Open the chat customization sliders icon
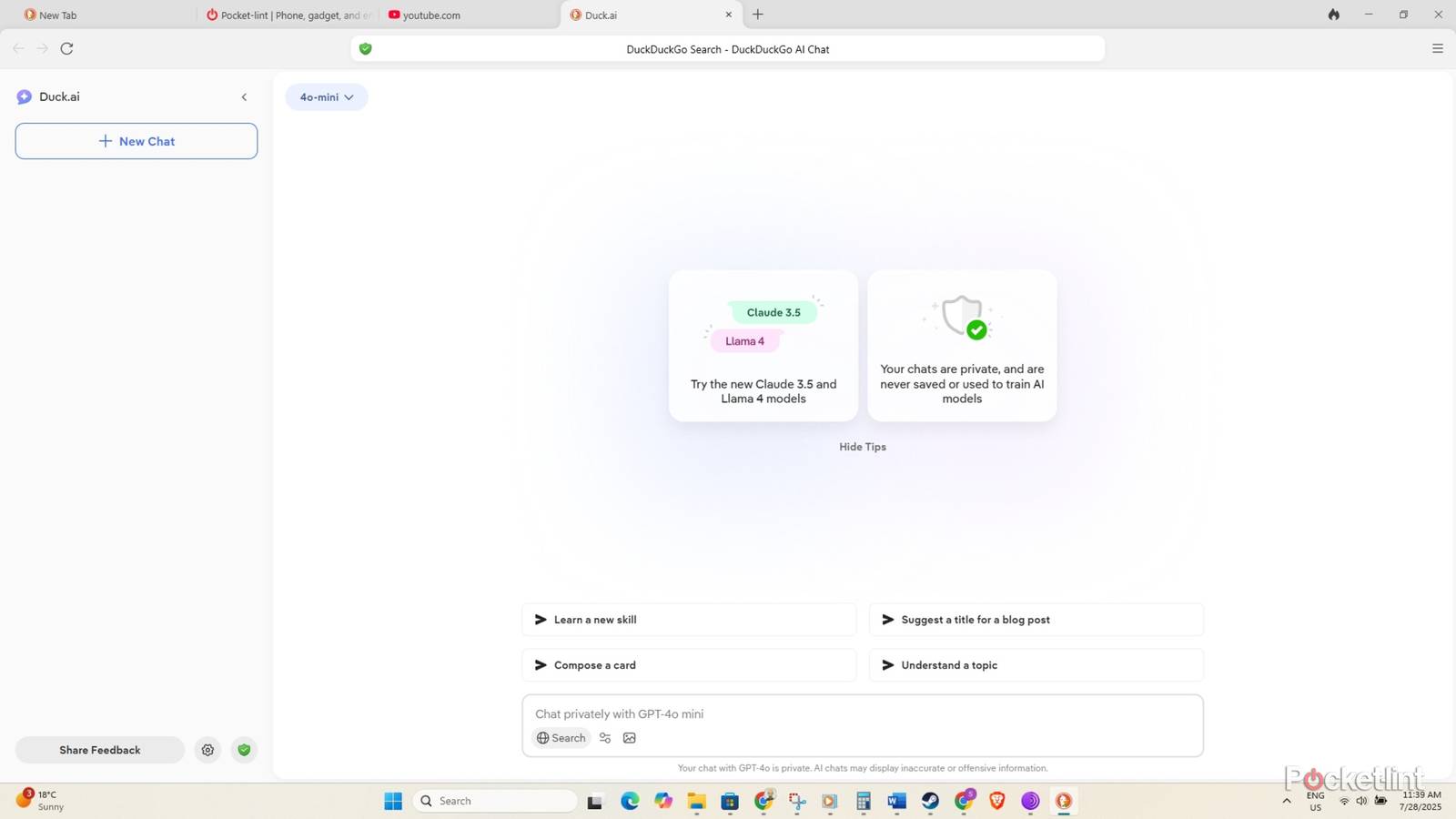 [x=605, y=738]
